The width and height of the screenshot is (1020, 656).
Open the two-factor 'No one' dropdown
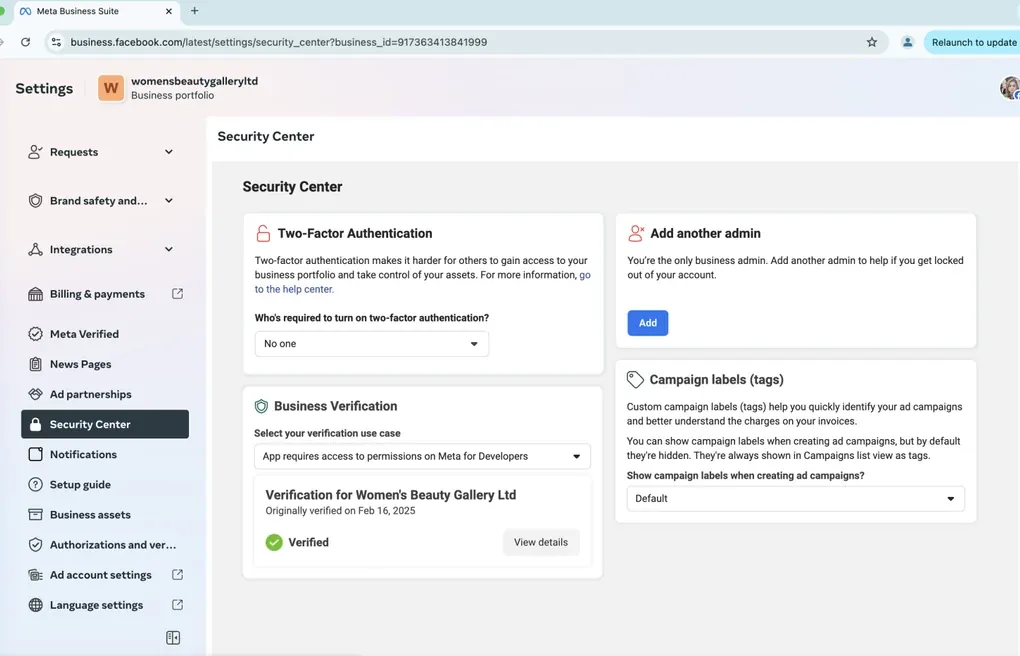(x=371, y=344)
